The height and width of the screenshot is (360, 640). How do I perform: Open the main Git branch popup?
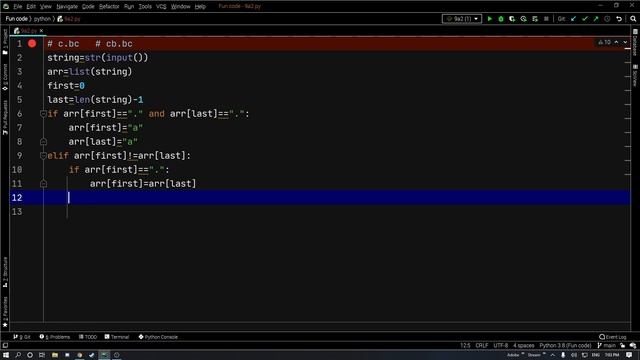click(607, 346)
